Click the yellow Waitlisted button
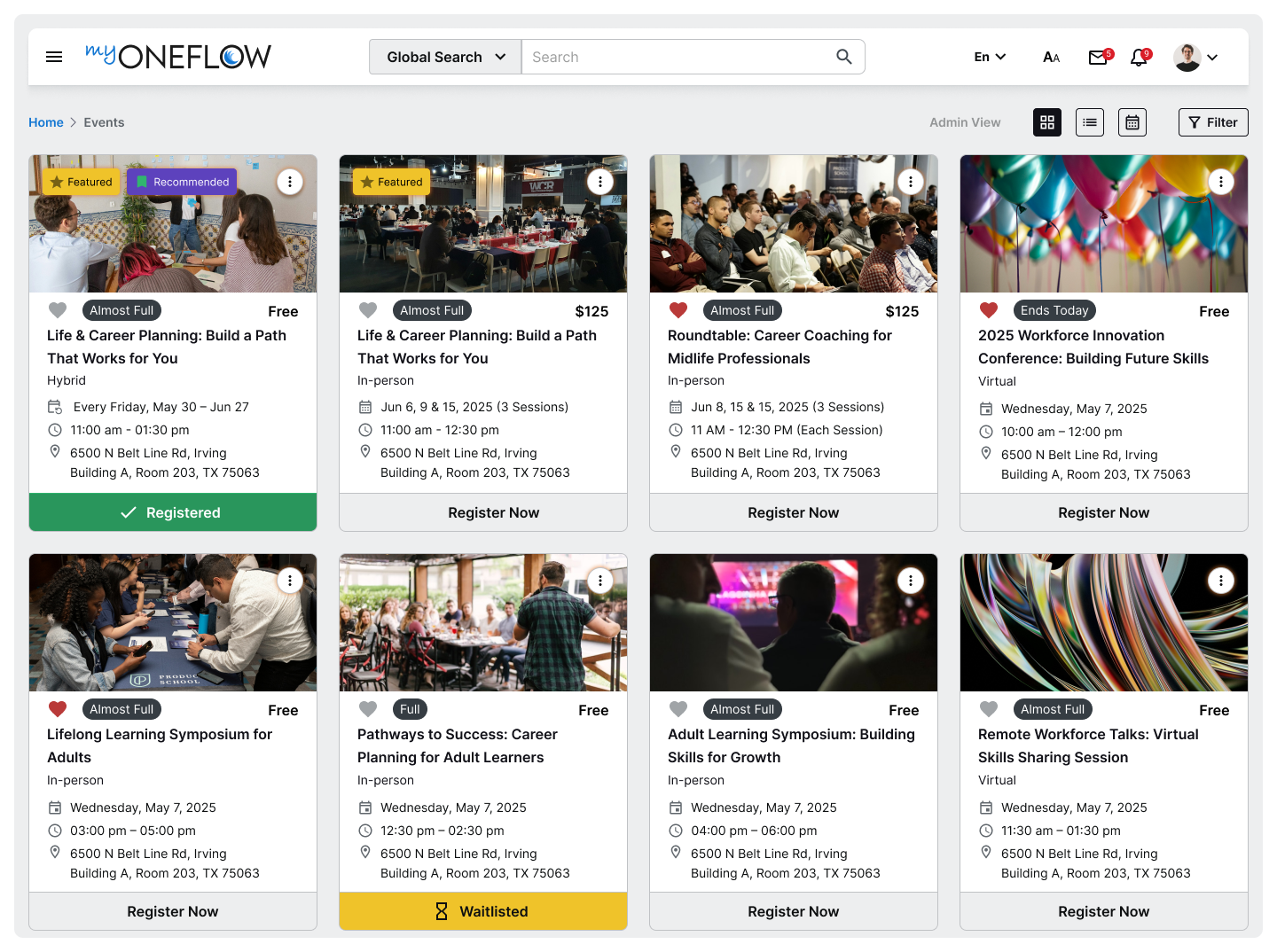This screenshot has width=1277, height=952. (483, 911)
